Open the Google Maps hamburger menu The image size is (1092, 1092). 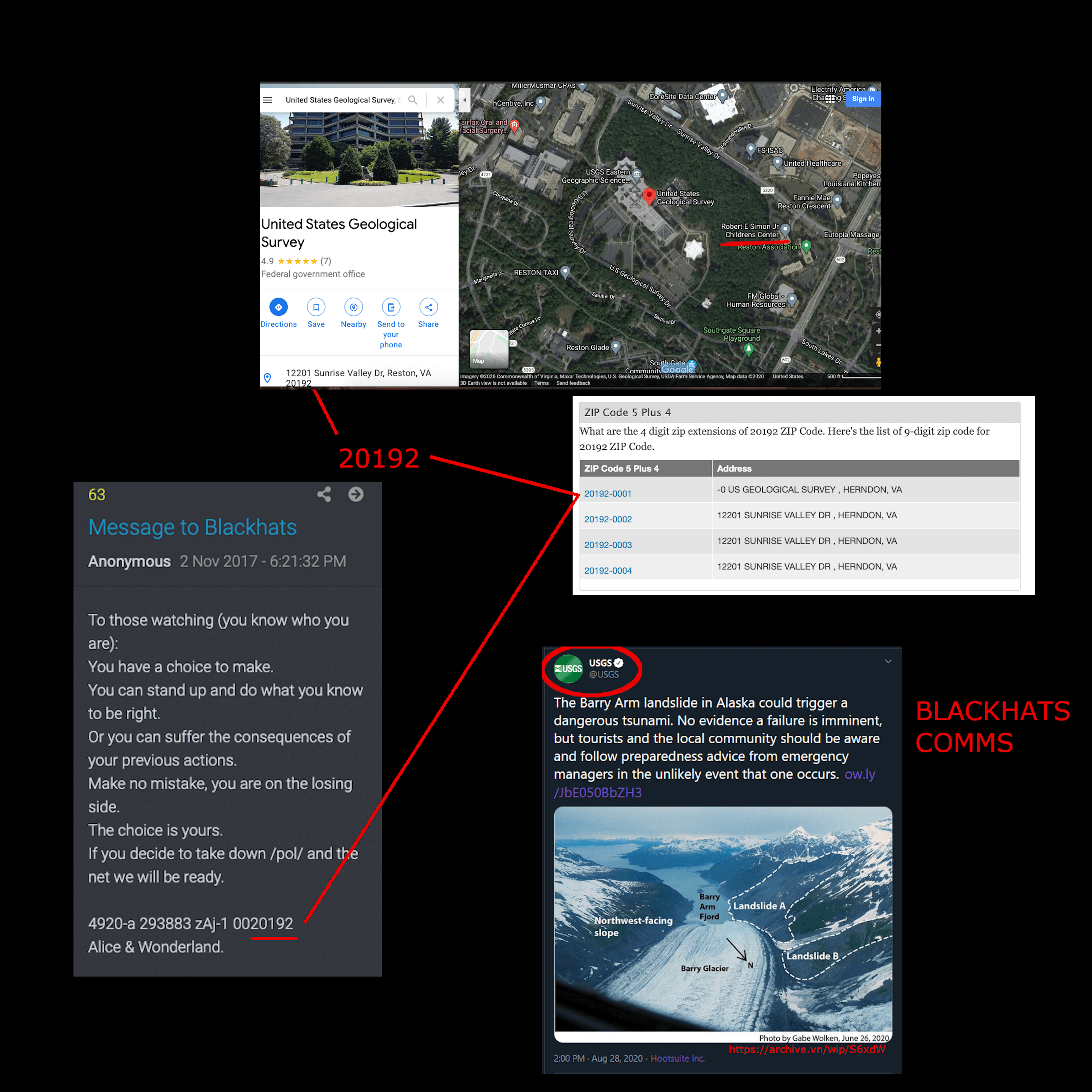pyautogui.click(x=267, y=100)
